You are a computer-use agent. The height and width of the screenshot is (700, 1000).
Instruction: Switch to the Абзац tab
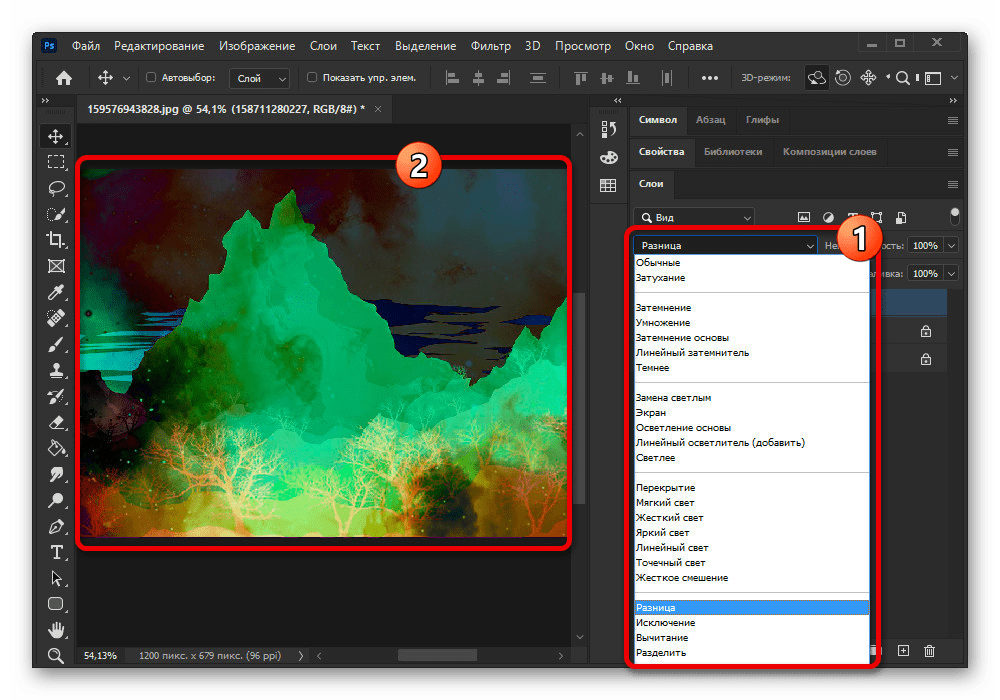point(711,119)
